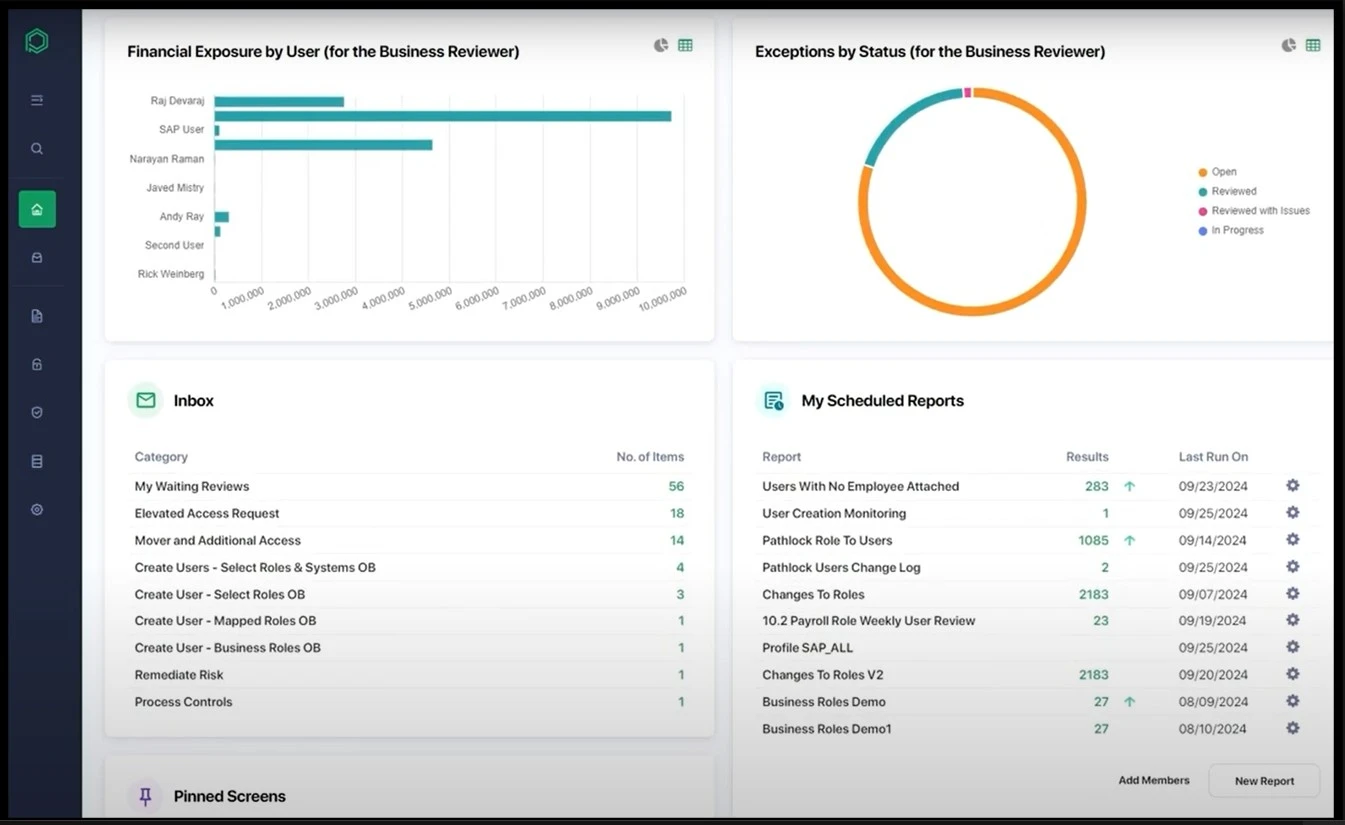Expand the sidebar with the hamburger icon
Viewport: 1345px width, 825px height.
pos(36,100)
